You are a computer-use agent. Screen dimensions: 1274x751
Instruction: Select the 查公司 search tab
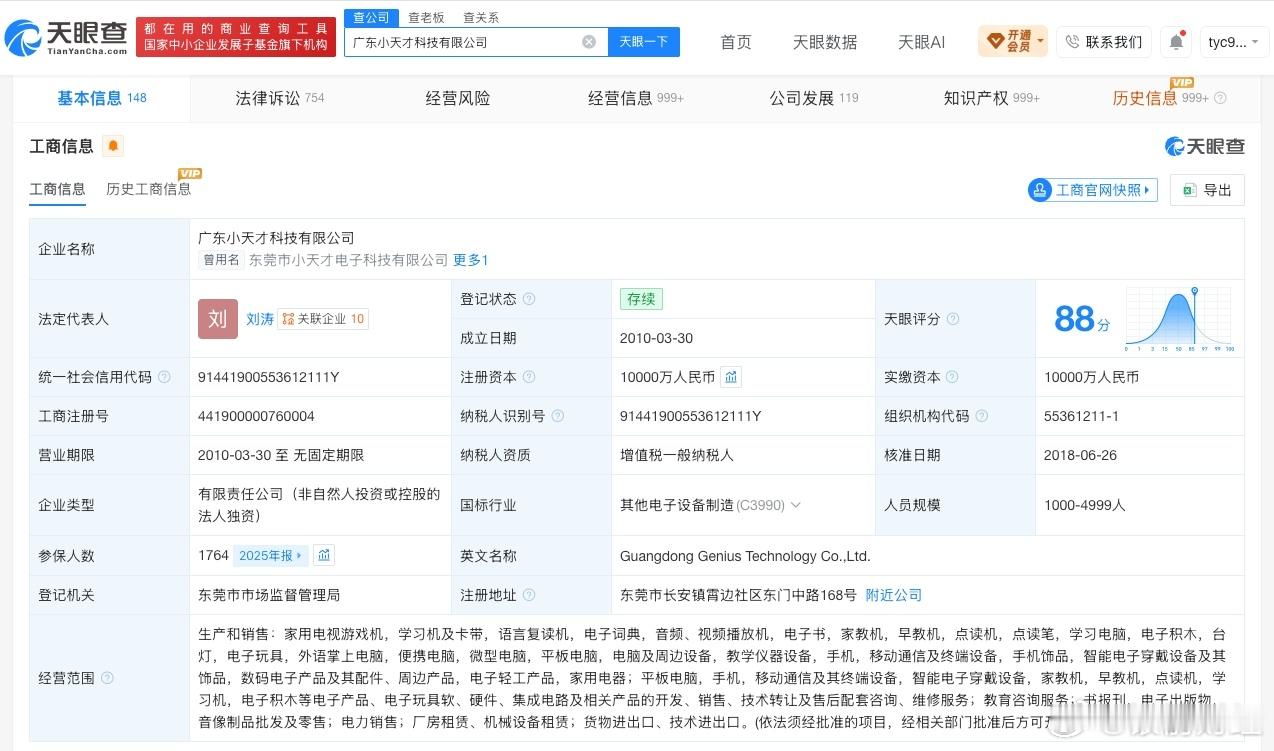[x=371, y=18]
